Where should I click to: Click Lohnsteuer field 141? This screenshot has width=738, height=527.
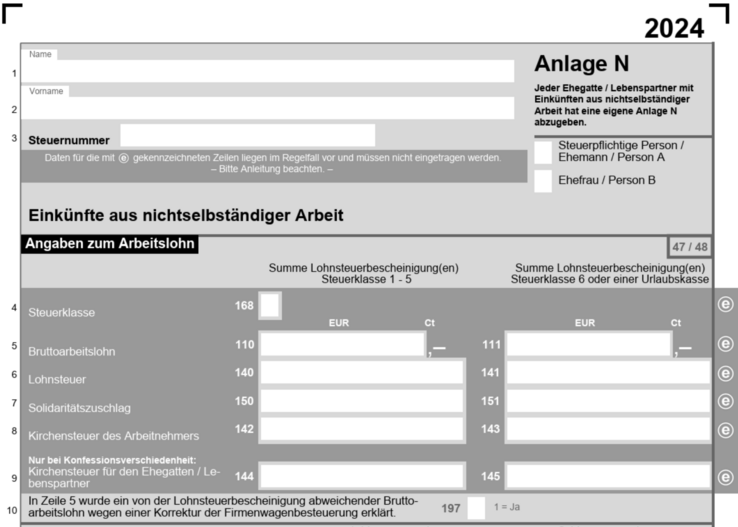(x=608, y=373)
